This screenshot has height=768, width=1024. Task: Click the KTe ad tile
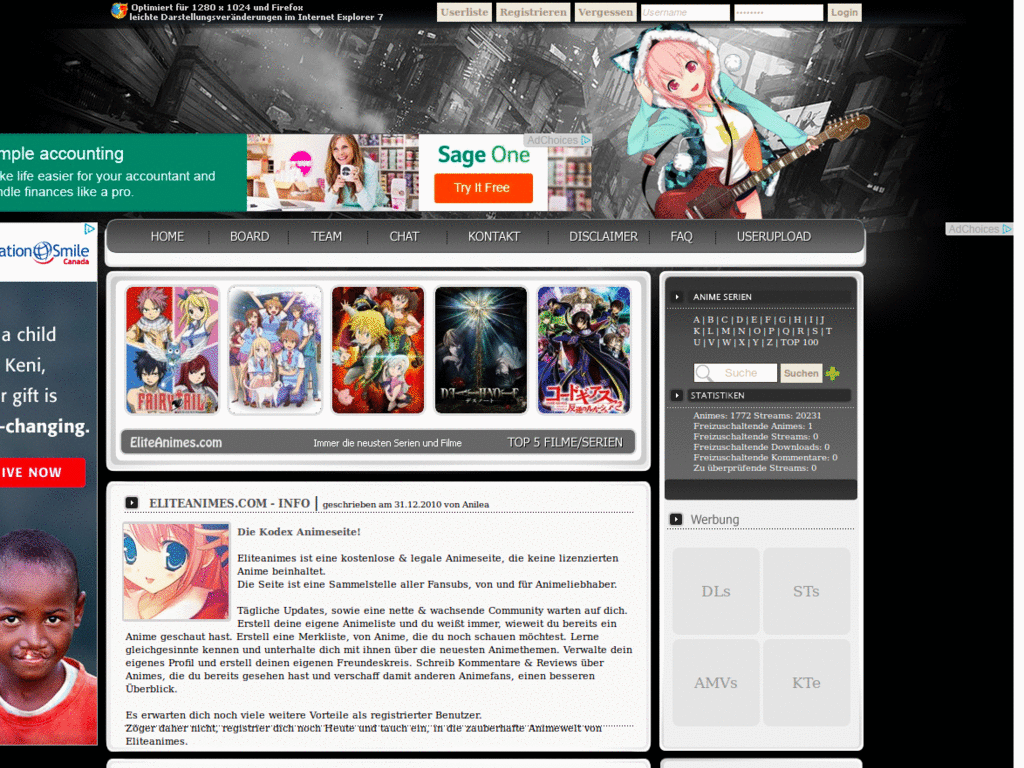807,682
